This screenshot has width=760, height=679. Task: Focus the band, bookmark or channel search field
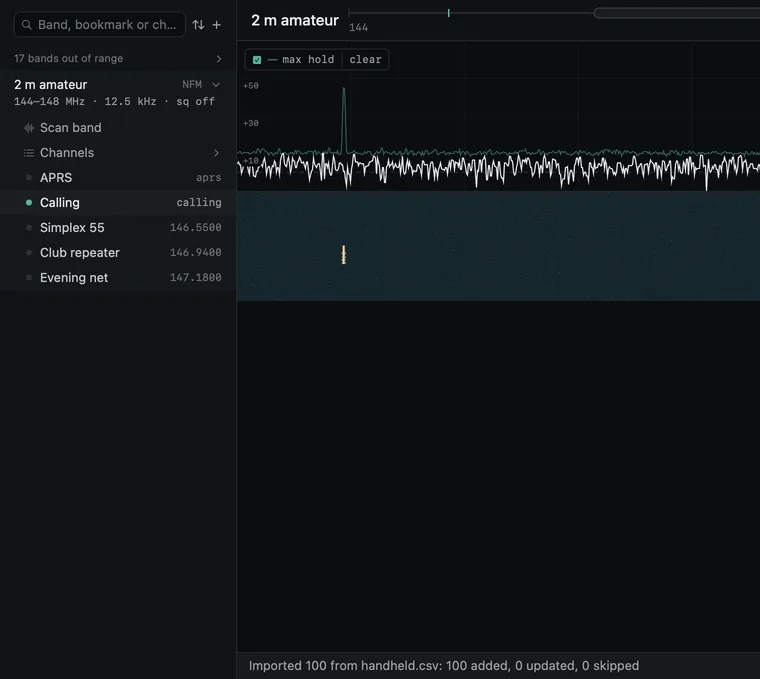coord(99,25)
